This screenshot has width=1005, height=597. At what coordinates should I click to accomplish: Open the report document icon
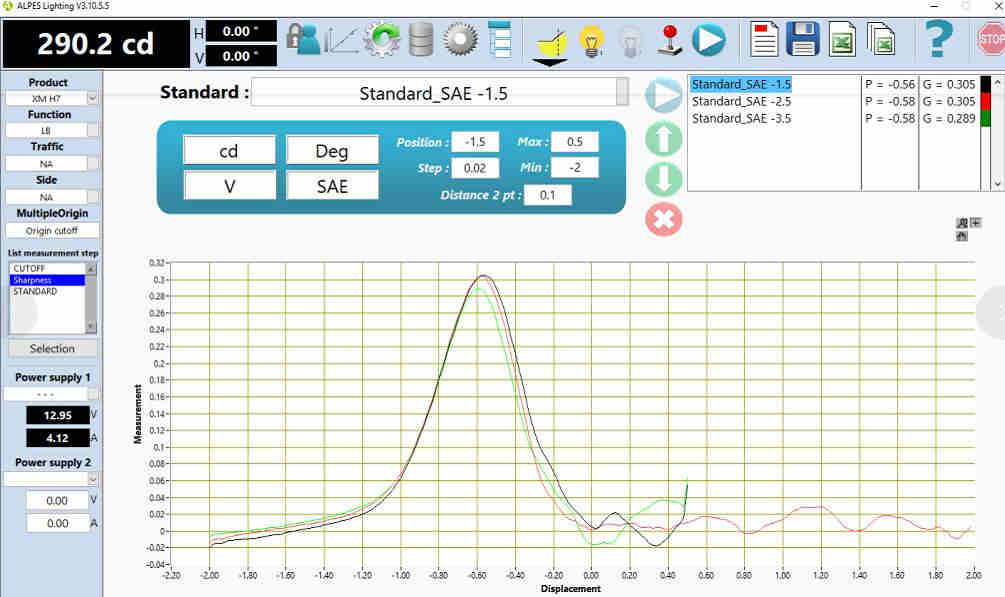pos(765,39)
